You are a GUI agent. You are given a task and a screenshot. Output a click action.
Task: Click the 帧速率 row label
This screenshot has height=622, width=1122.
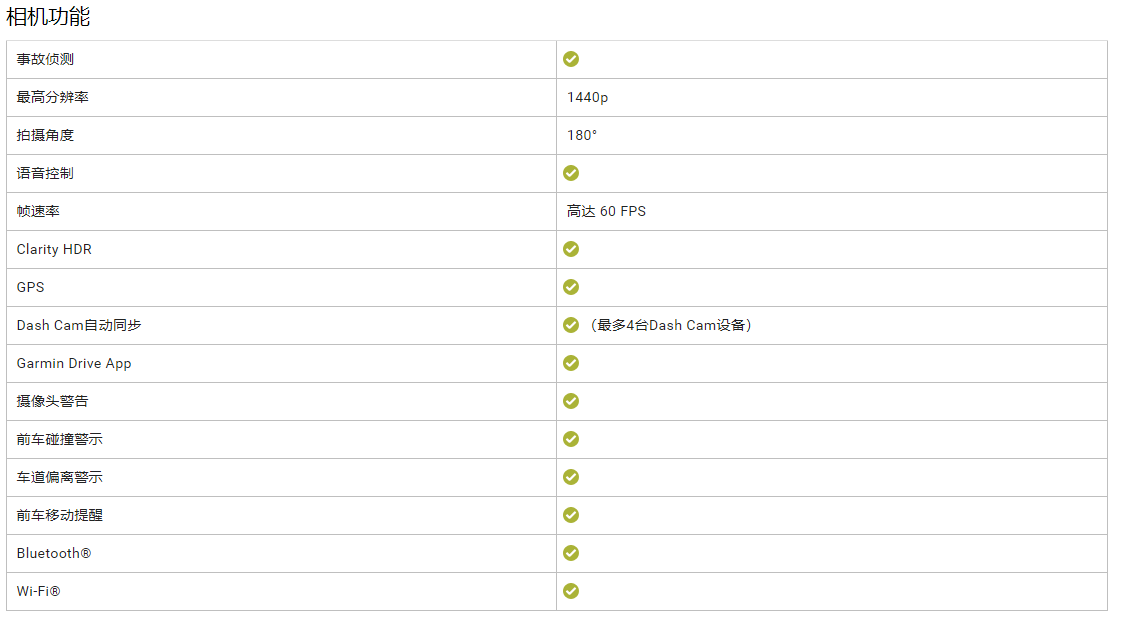click(x=38, y=211)
